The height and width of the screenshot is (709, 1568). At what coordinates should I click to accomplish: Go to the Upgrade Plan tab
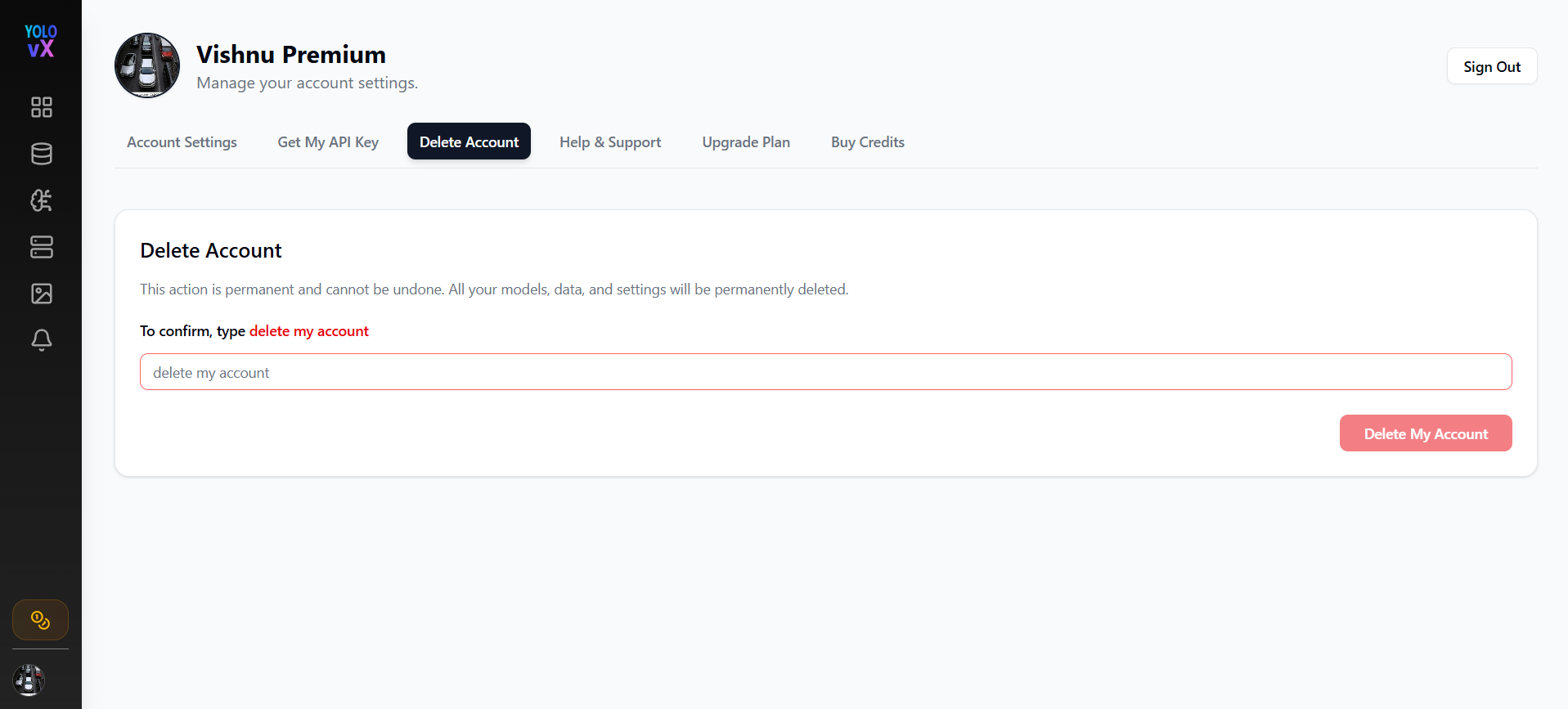pos(746,141)
